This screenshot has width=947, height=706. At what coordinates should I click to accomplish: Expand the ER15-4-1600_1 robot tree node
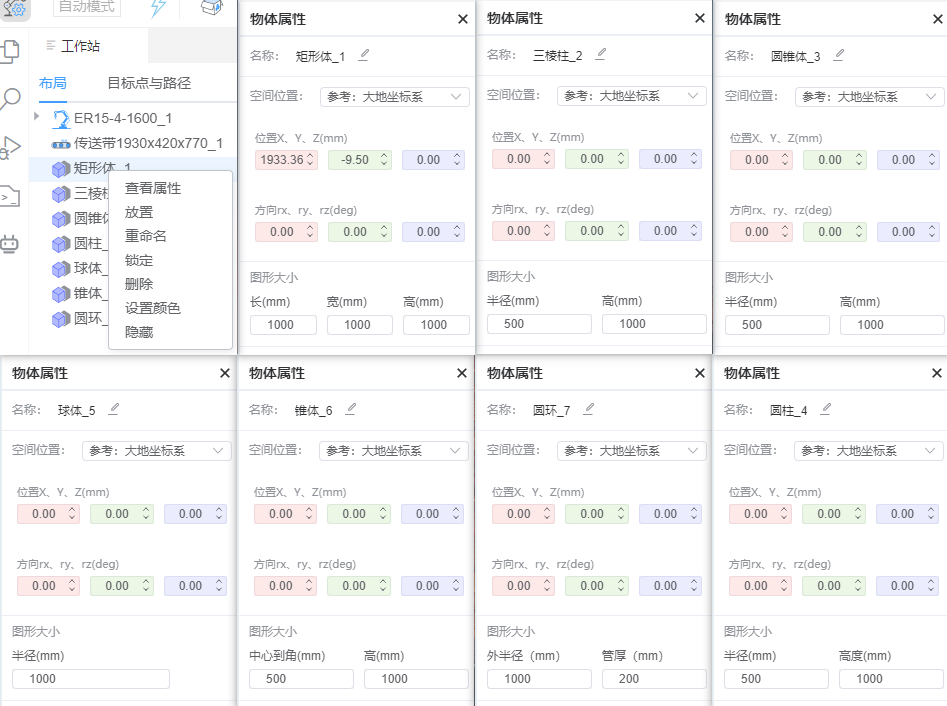click(36, 115)
